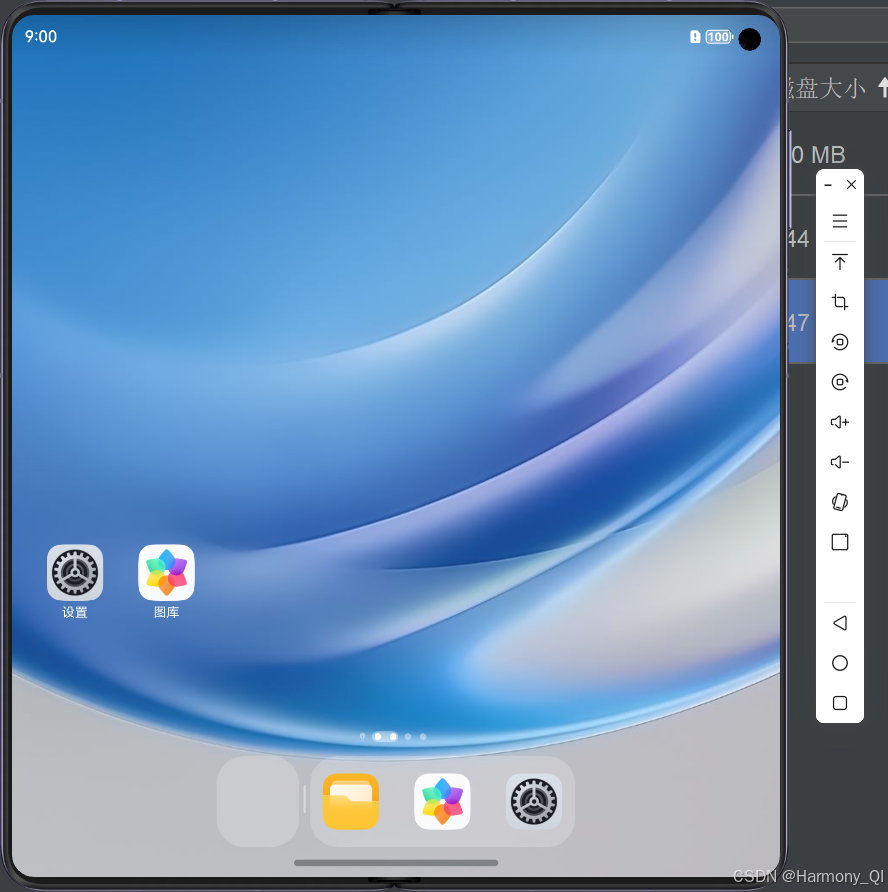Viewport: 888px width, 892px height.
Task: Rotate emulator screen counterclockwise
Action: [840, 342]
